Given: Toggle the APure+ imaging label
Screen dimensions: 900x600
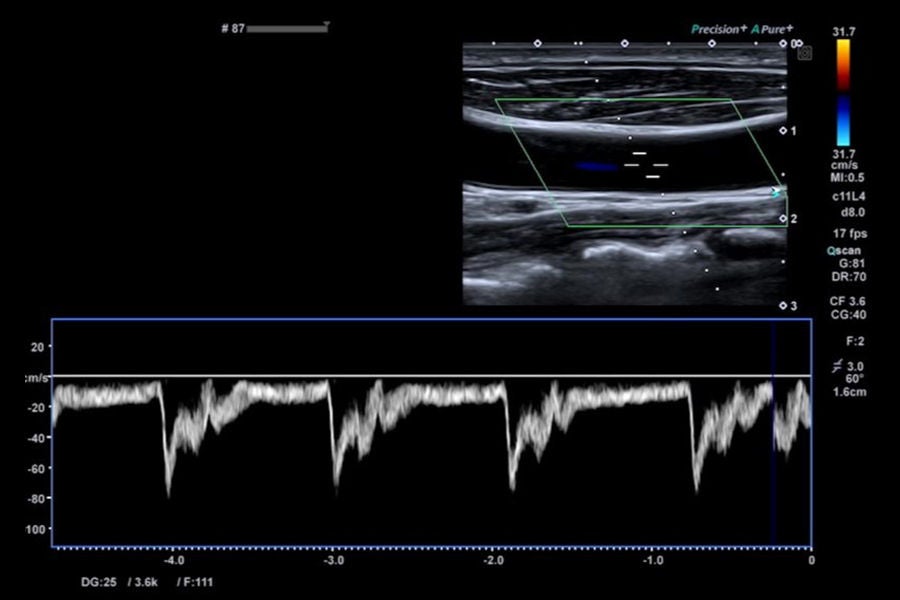Looking at the screenshot, I should tap(772, 29).
